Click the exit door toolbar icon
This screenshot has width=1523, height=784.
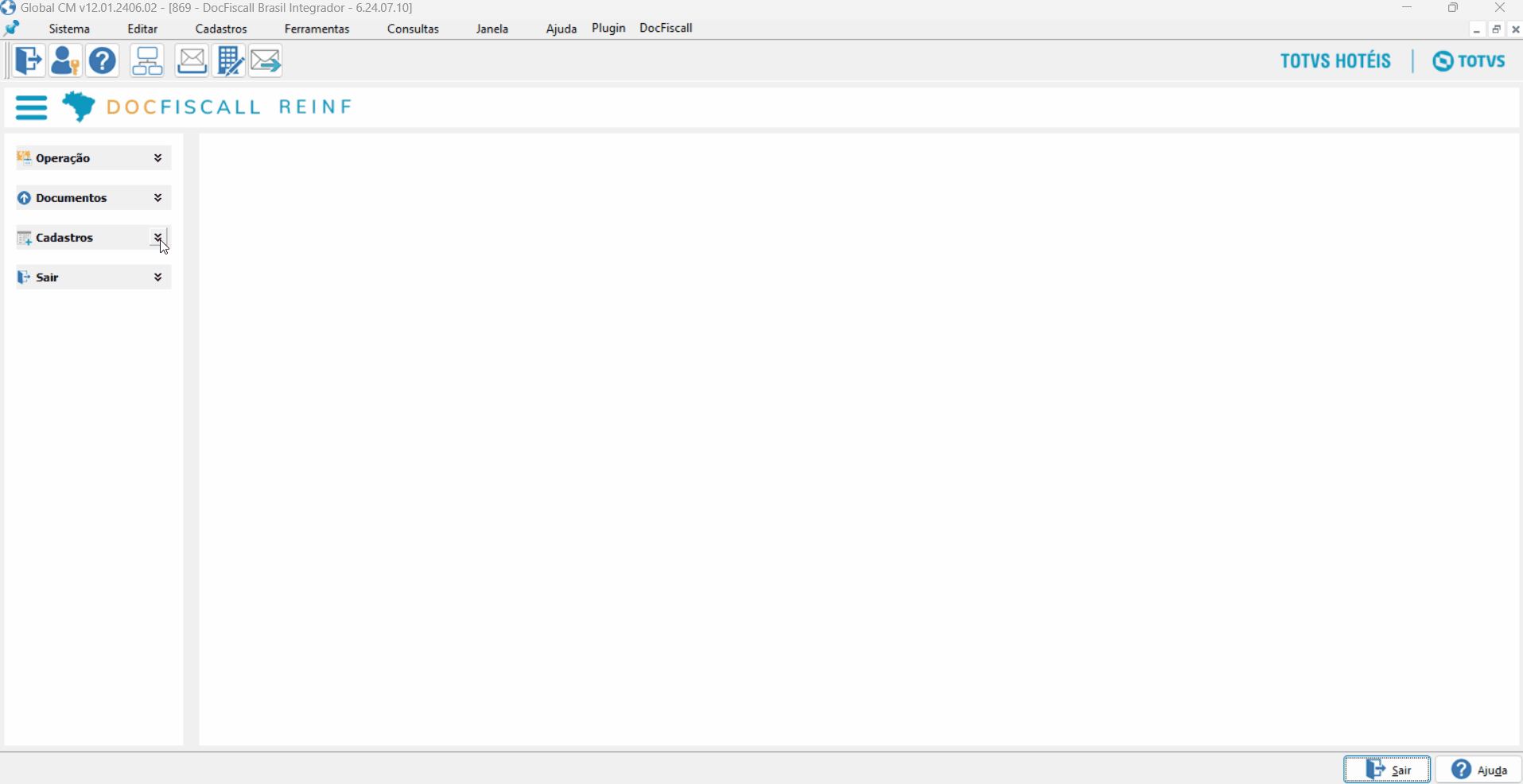click(x=29, y=60)
